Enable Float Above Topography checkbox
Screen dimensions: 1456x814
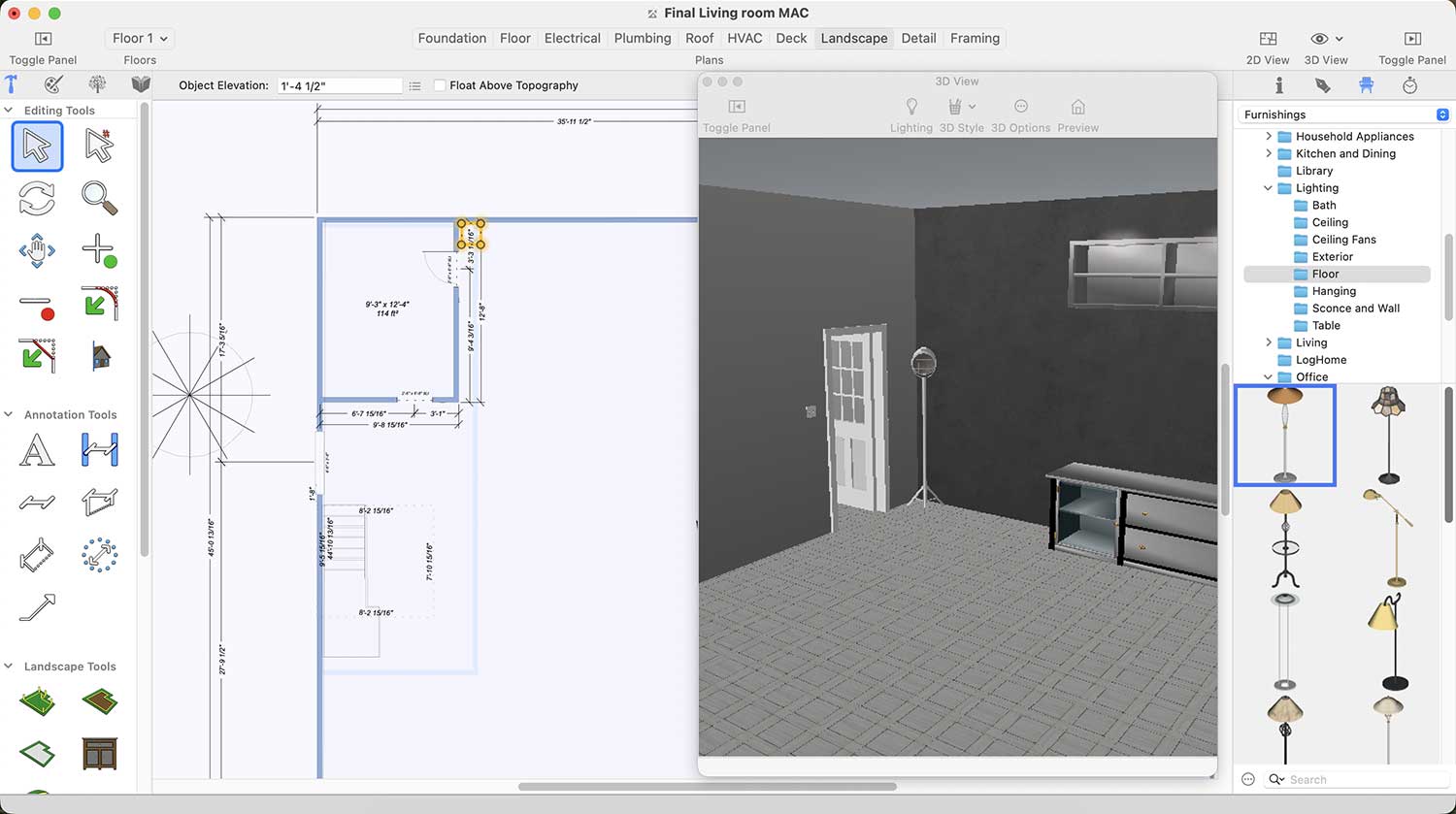[x=440, y=85]
